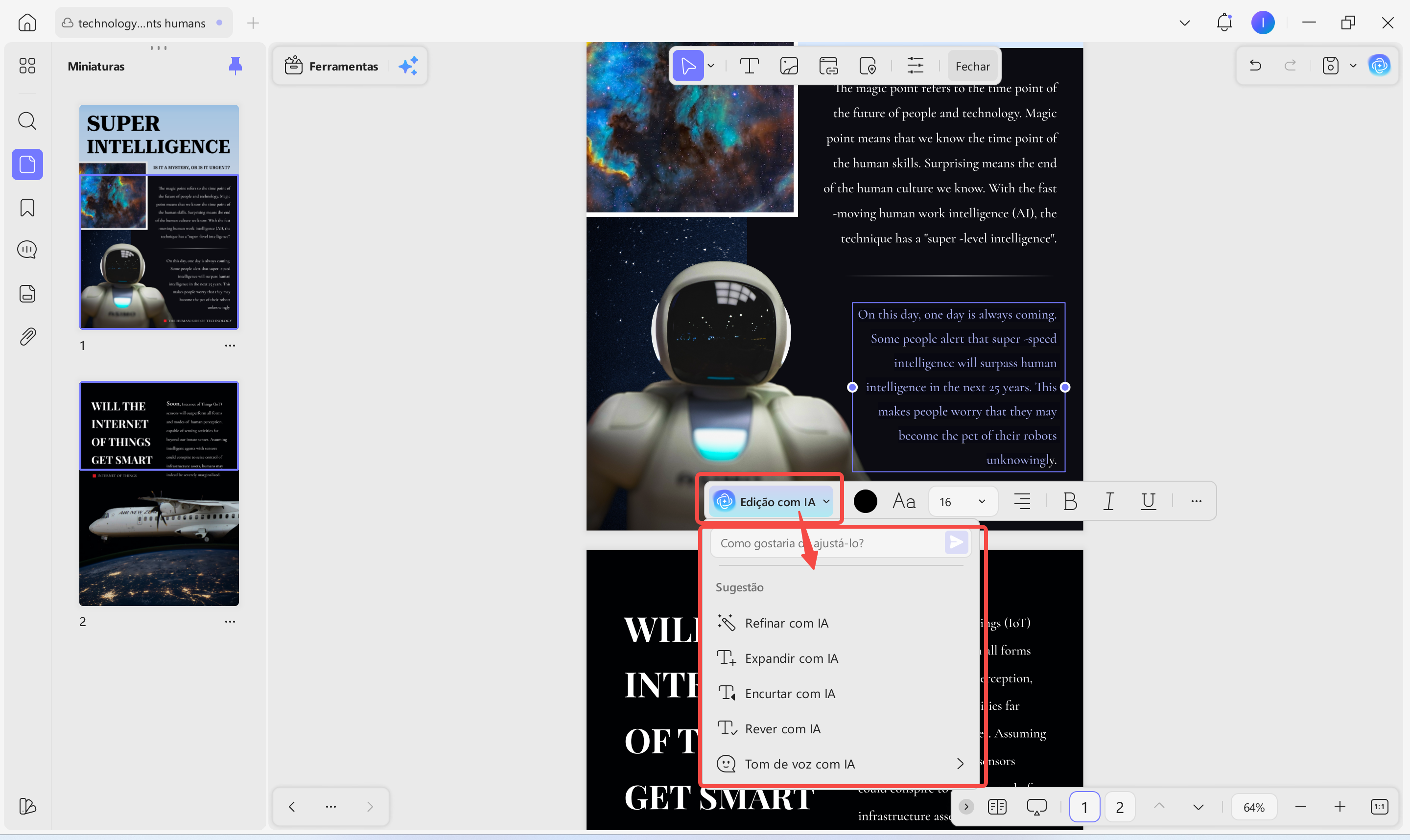1410x840 pixels.
Task: Open the image insertion tool
Action: (x=789, y=65)
